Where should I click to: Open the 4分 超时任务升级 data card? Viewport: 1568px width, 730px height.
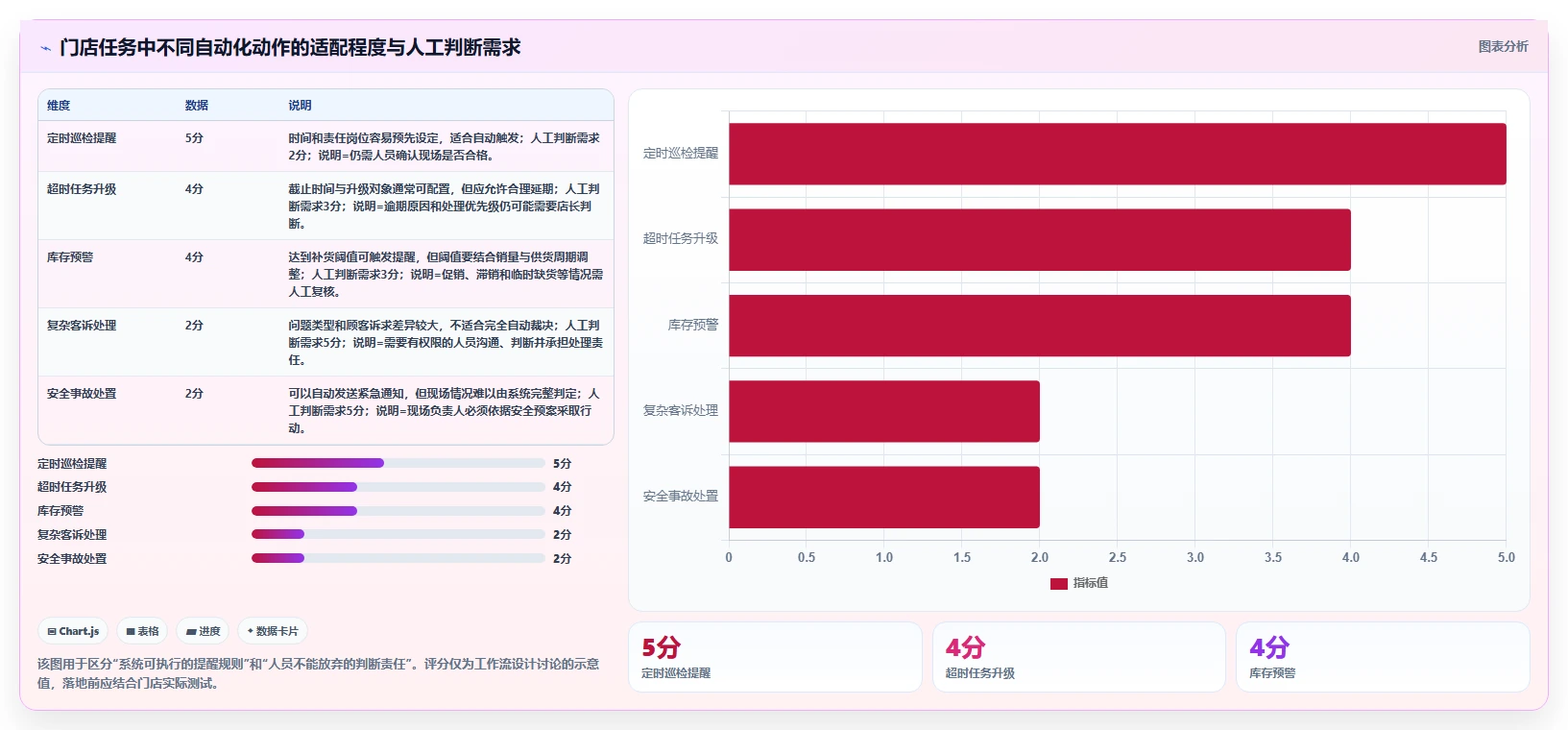point(1079,657)
